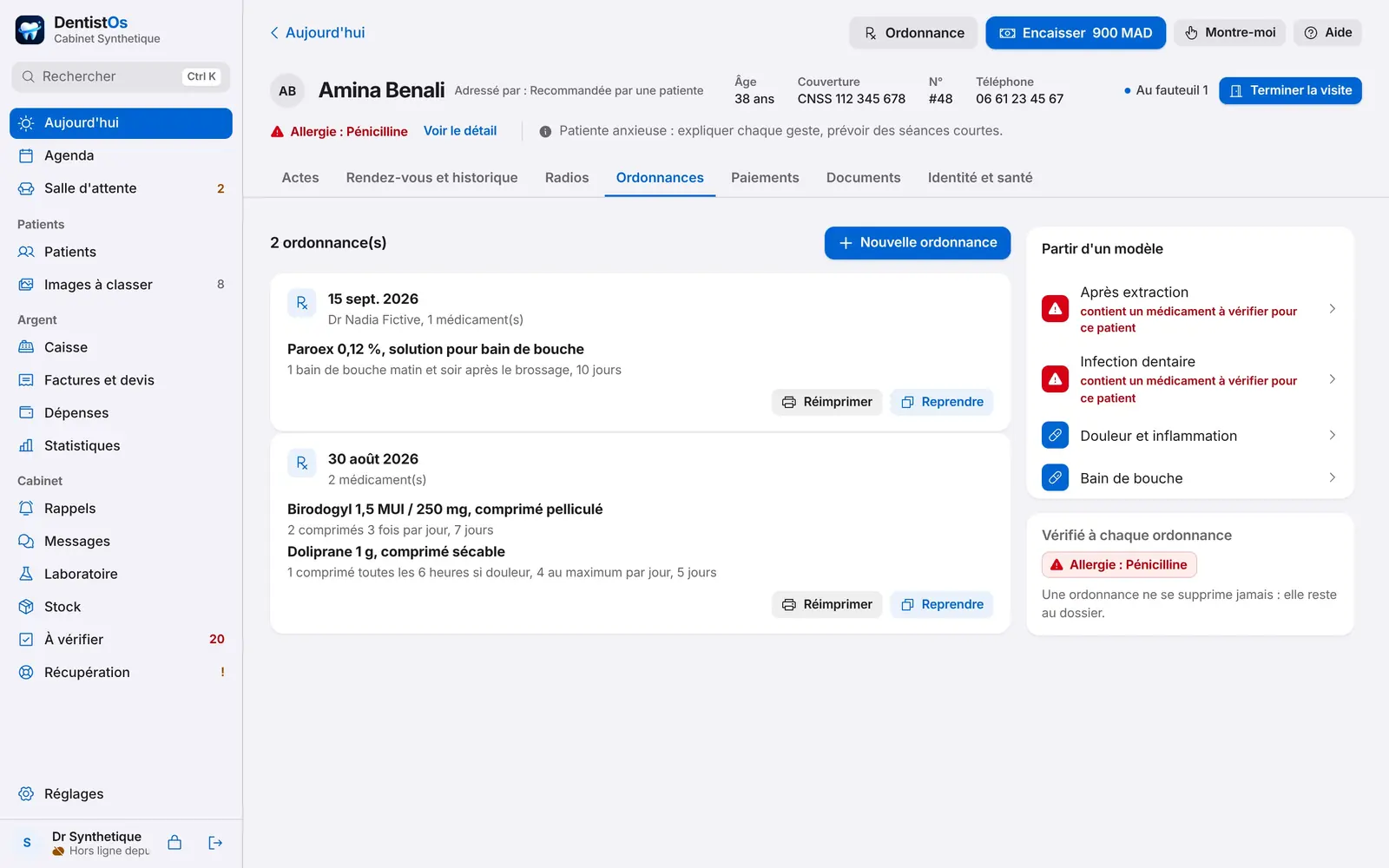The image size is (1389, 868).
Task: Click Voir le détail allergy link
Action: [x=460, y=131]
